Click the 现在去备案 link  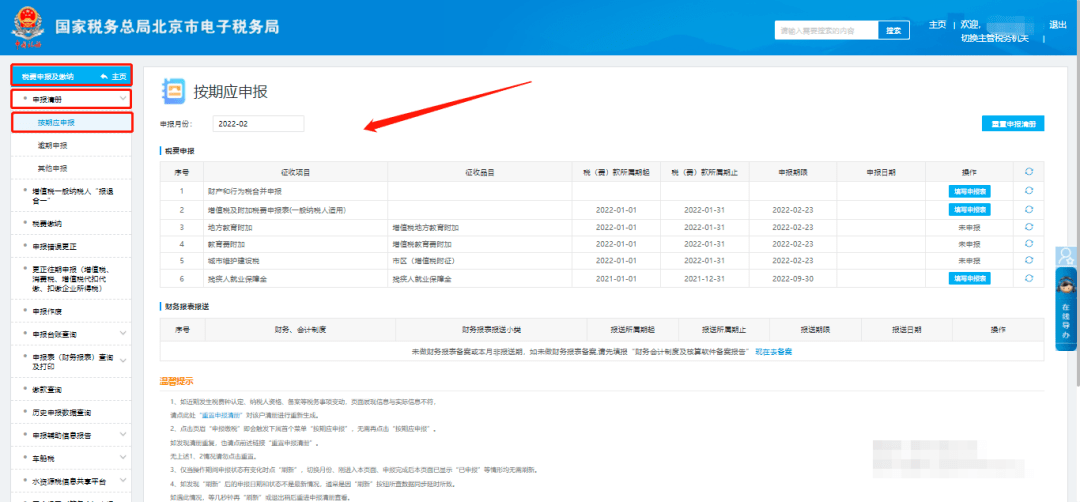coord(773,352)
